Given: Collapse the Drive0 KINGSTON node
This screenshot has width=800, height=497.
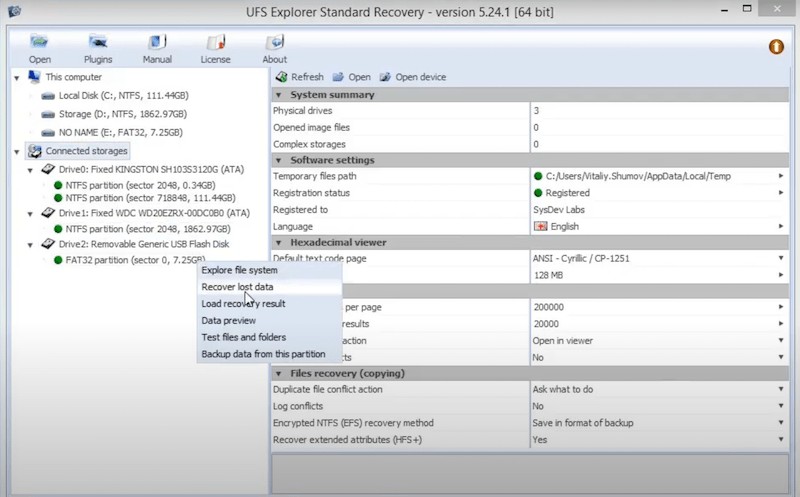Looking at the screenshot, I should [x=30, y=170].
